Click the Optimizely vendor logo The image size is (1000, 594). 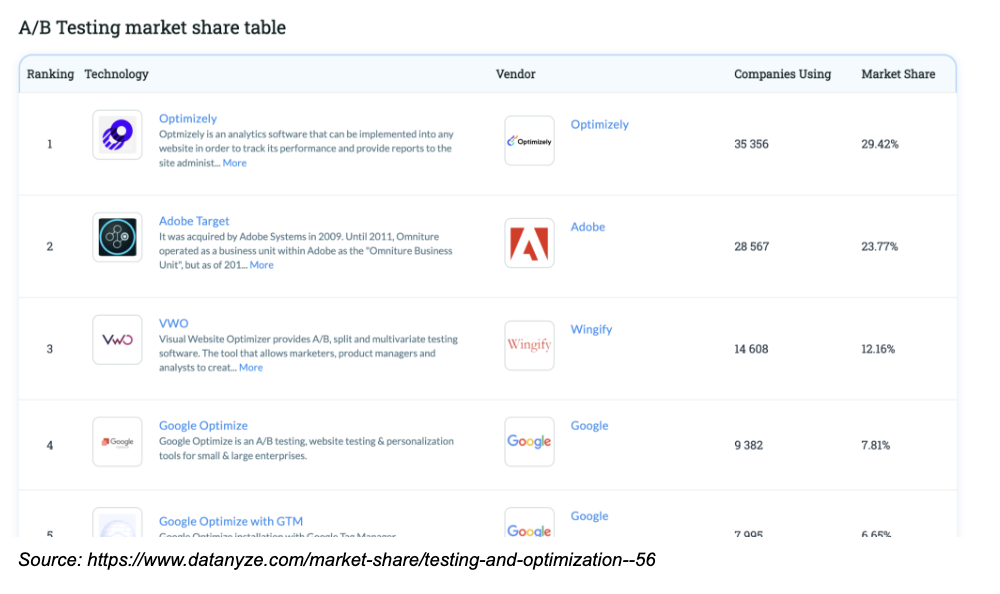[x=529, y=140]
